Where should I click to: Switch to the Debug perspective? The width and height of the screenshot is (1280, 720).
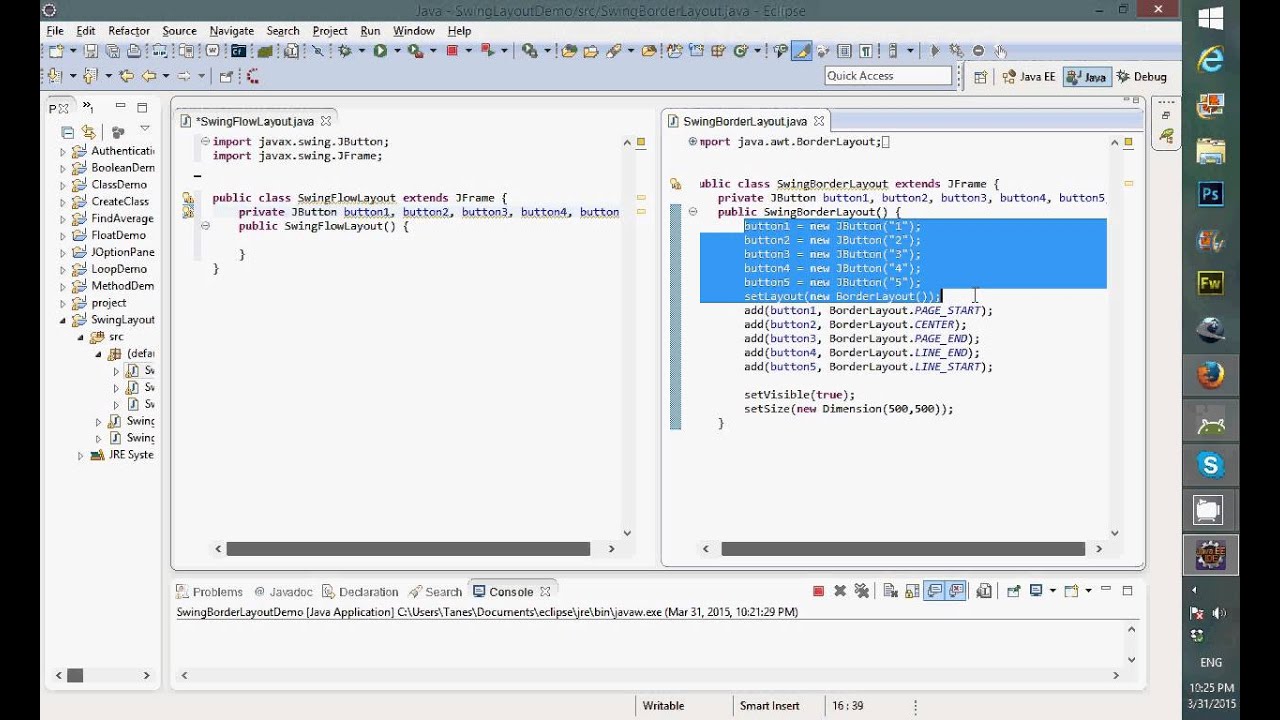point(1141,77)
